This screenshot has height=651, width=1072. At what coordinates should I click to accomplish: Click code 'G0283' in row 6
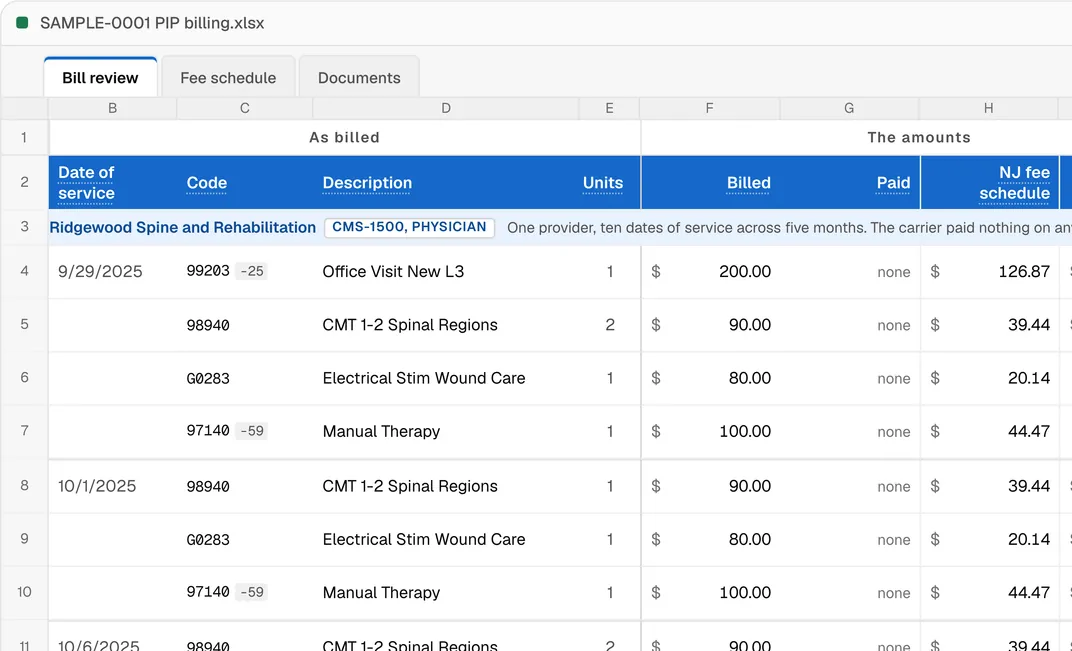208,378
